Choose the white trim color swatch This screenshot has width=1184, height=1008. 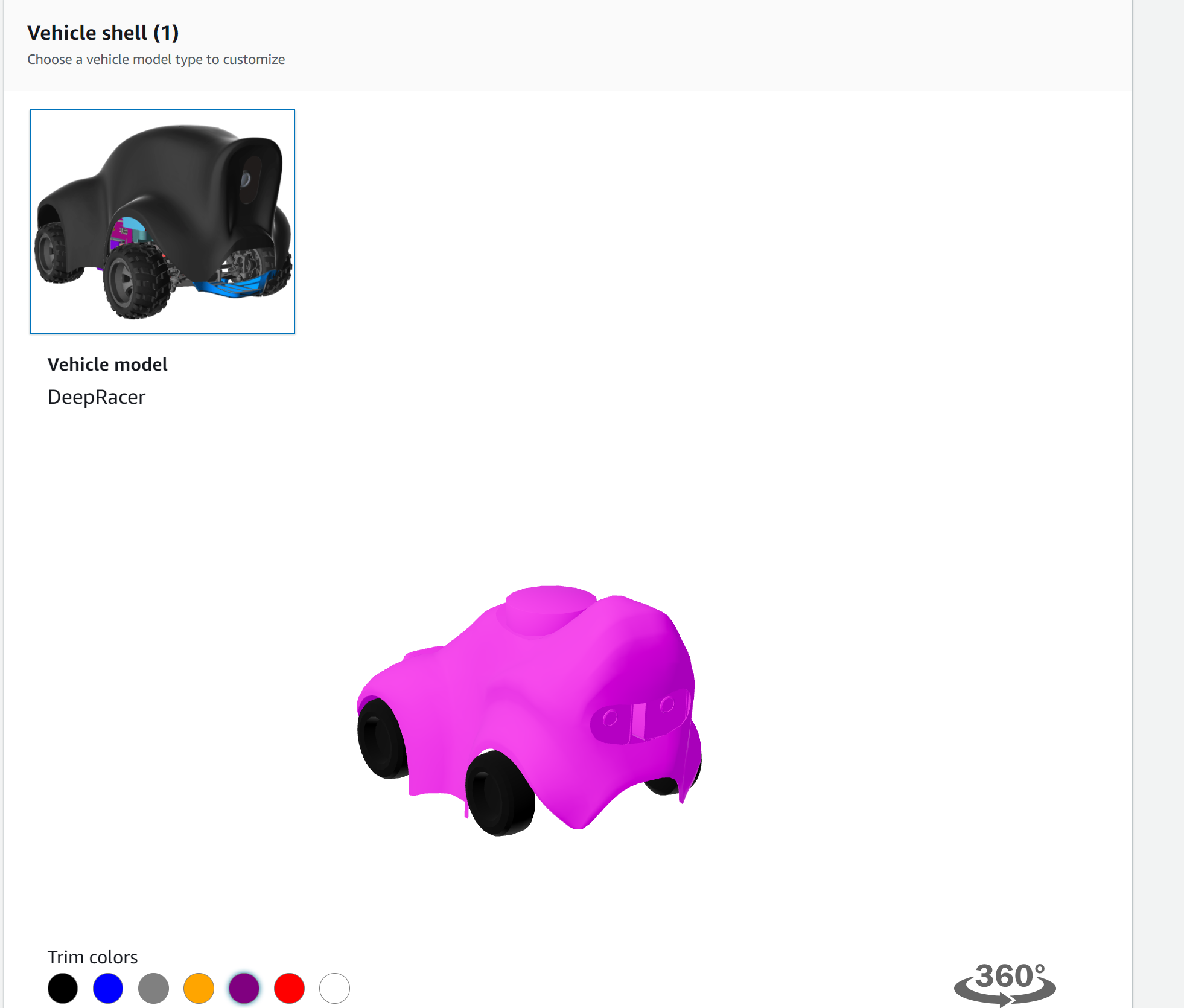coord(334,988)
